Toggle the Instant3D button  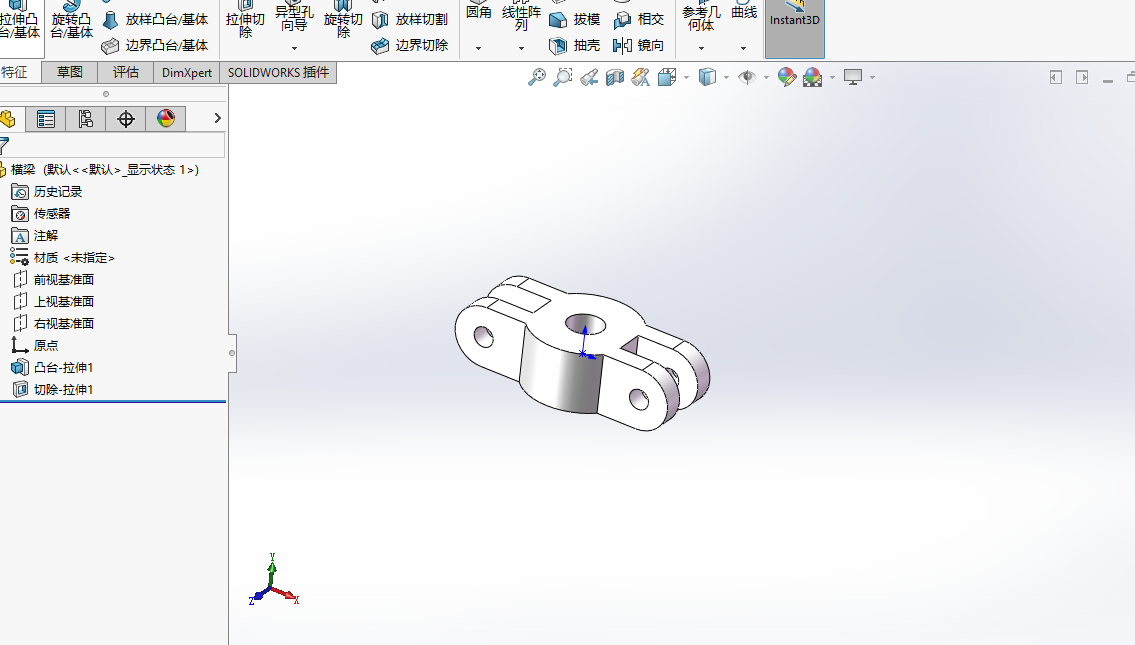pos(795,27)
